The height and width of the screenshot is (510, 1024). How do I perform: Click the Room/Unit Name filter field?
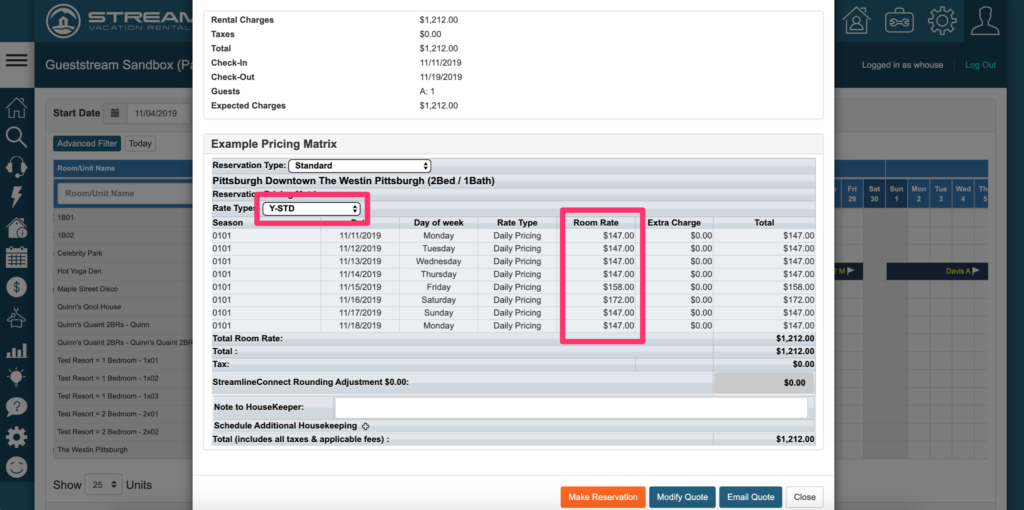click(x=124, y=193)
